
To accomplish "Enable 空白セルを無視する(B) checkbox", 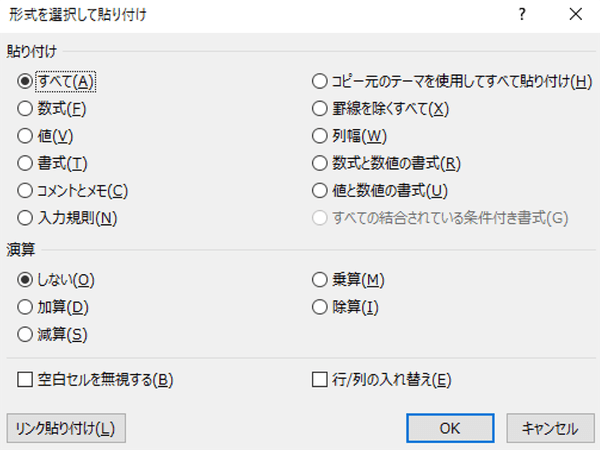I will [26, 379].
